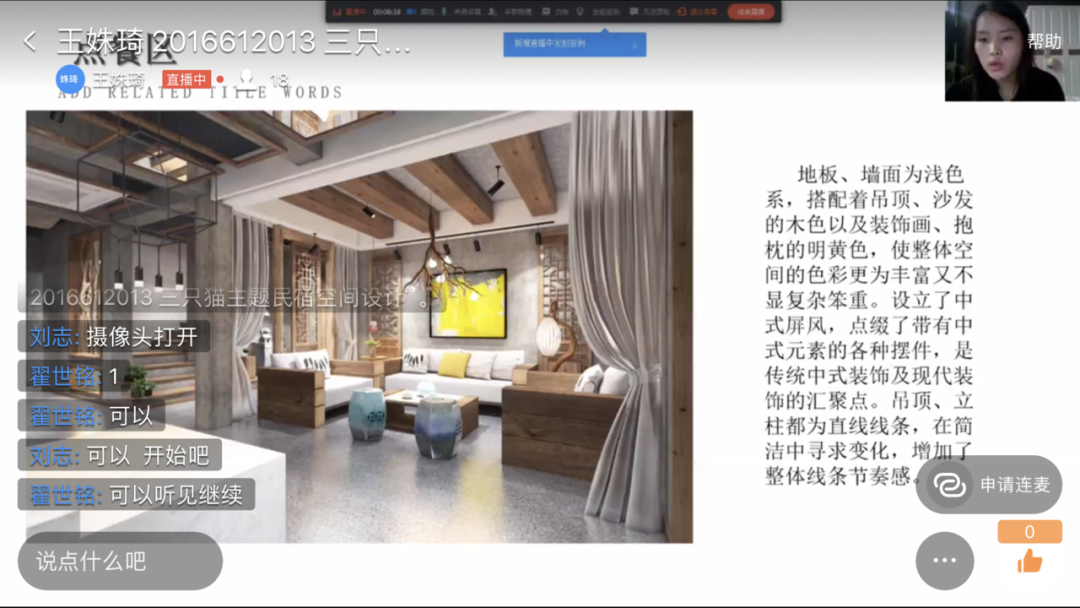The width and height of the screenshot is (1080, 608).
Task: Click the location pin sign-in icon
Action: pos(580,12)
